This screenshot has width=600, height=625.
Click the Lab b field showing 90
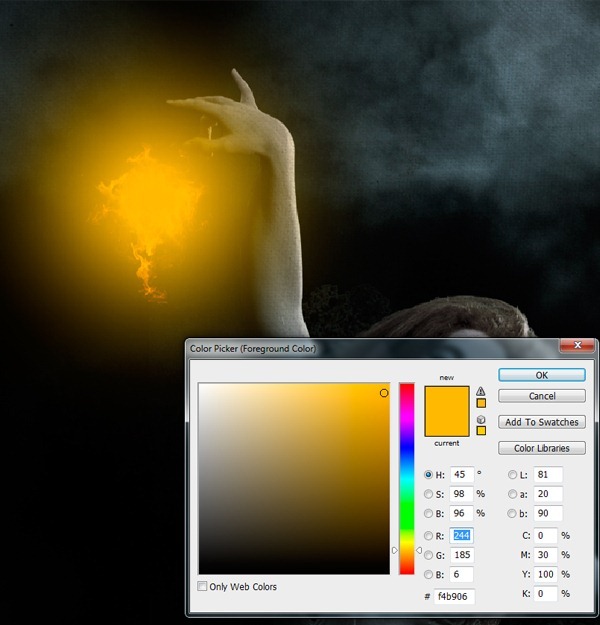[x=548, y=513]
